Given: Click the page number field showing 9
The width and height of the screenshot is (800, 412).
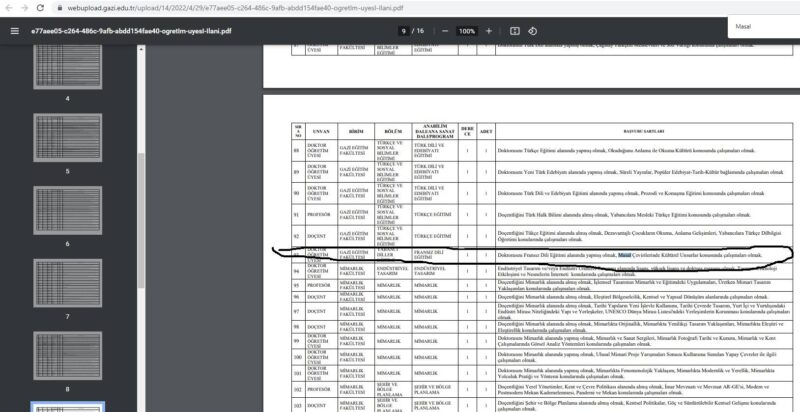Looking at the screenshot, I should pos(403,31).
